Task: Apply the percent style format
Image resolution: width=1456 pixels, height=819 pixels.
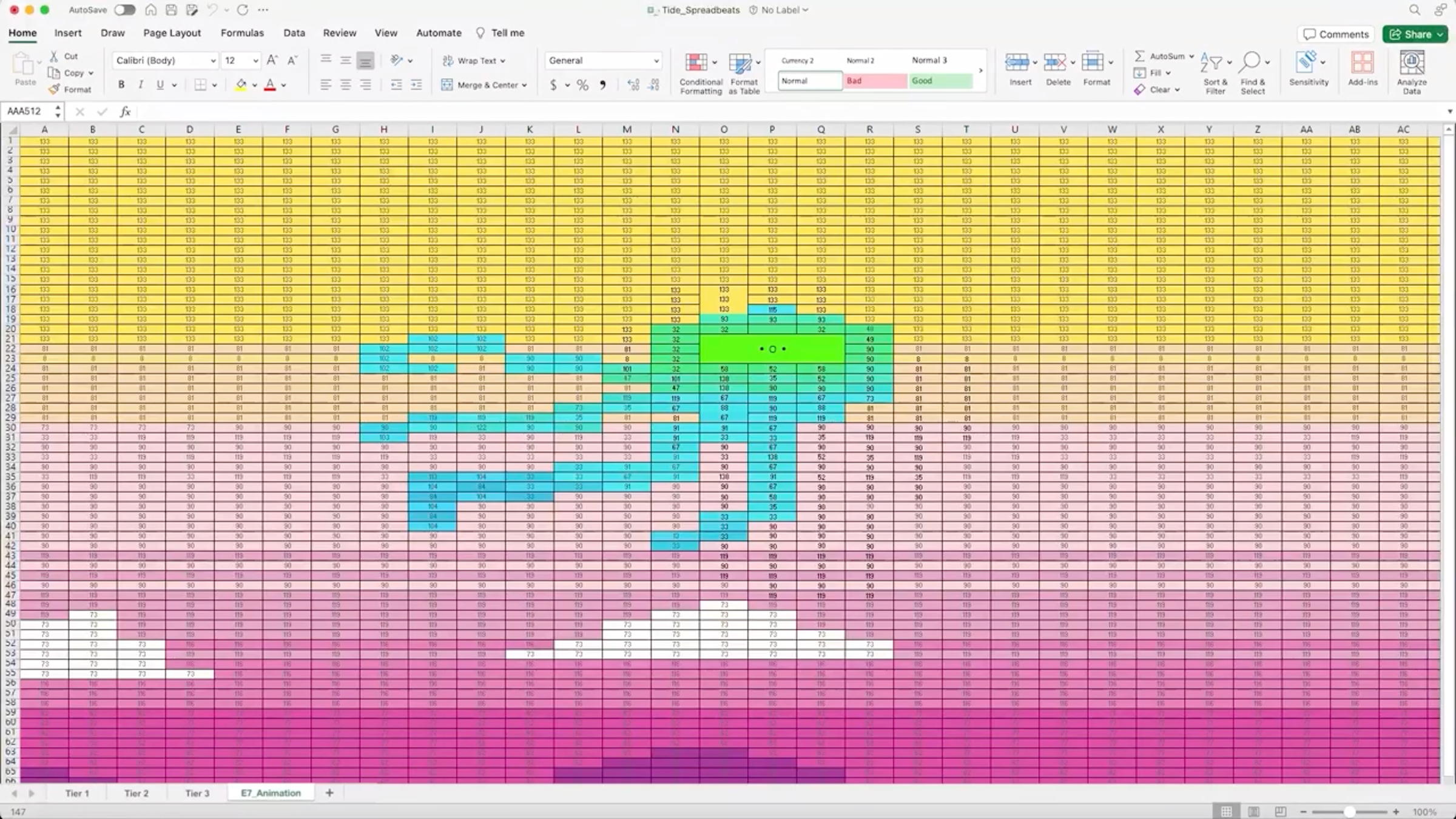Action: [582, 85]
